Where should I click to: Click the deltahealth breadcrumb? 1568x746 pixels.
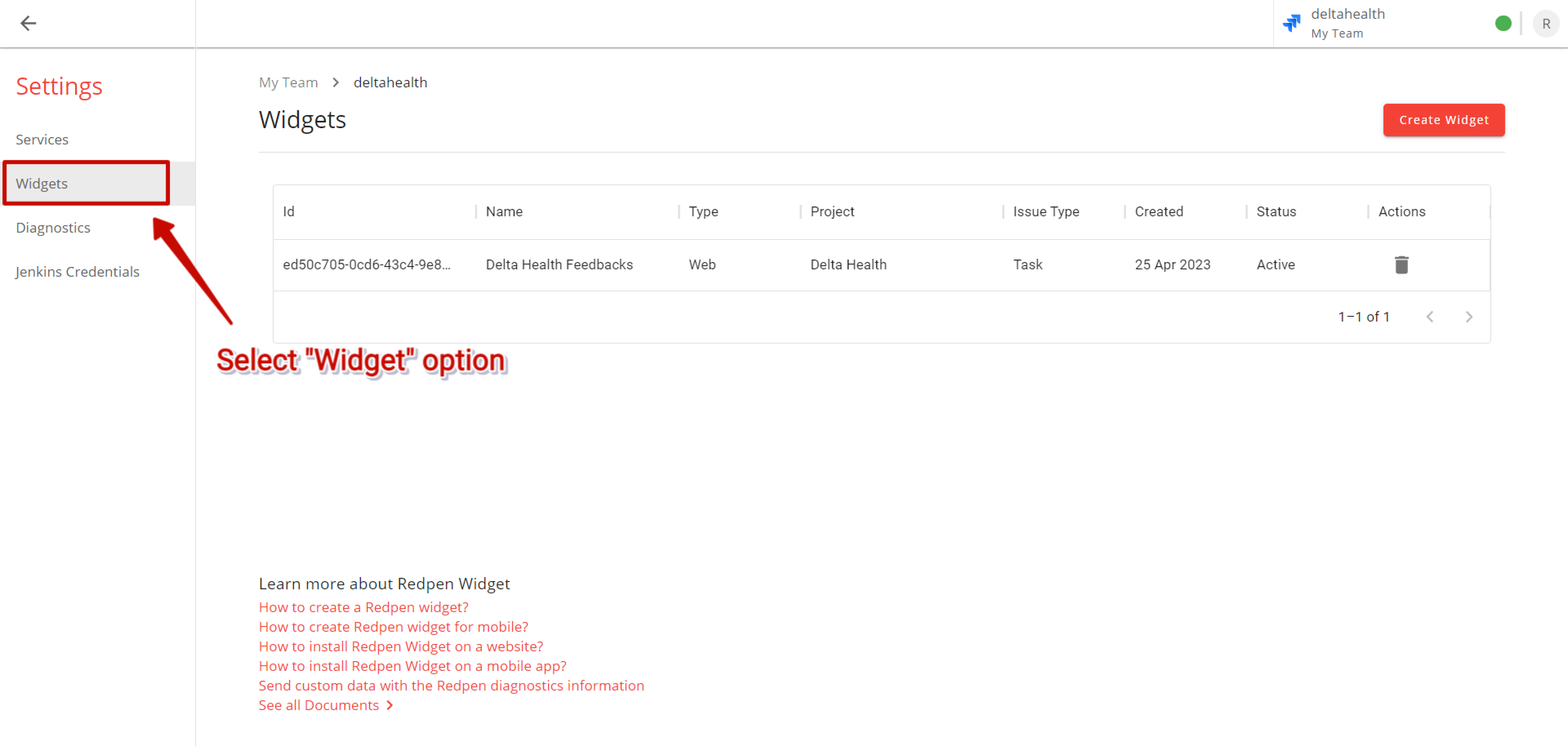(x=390, y=82)
